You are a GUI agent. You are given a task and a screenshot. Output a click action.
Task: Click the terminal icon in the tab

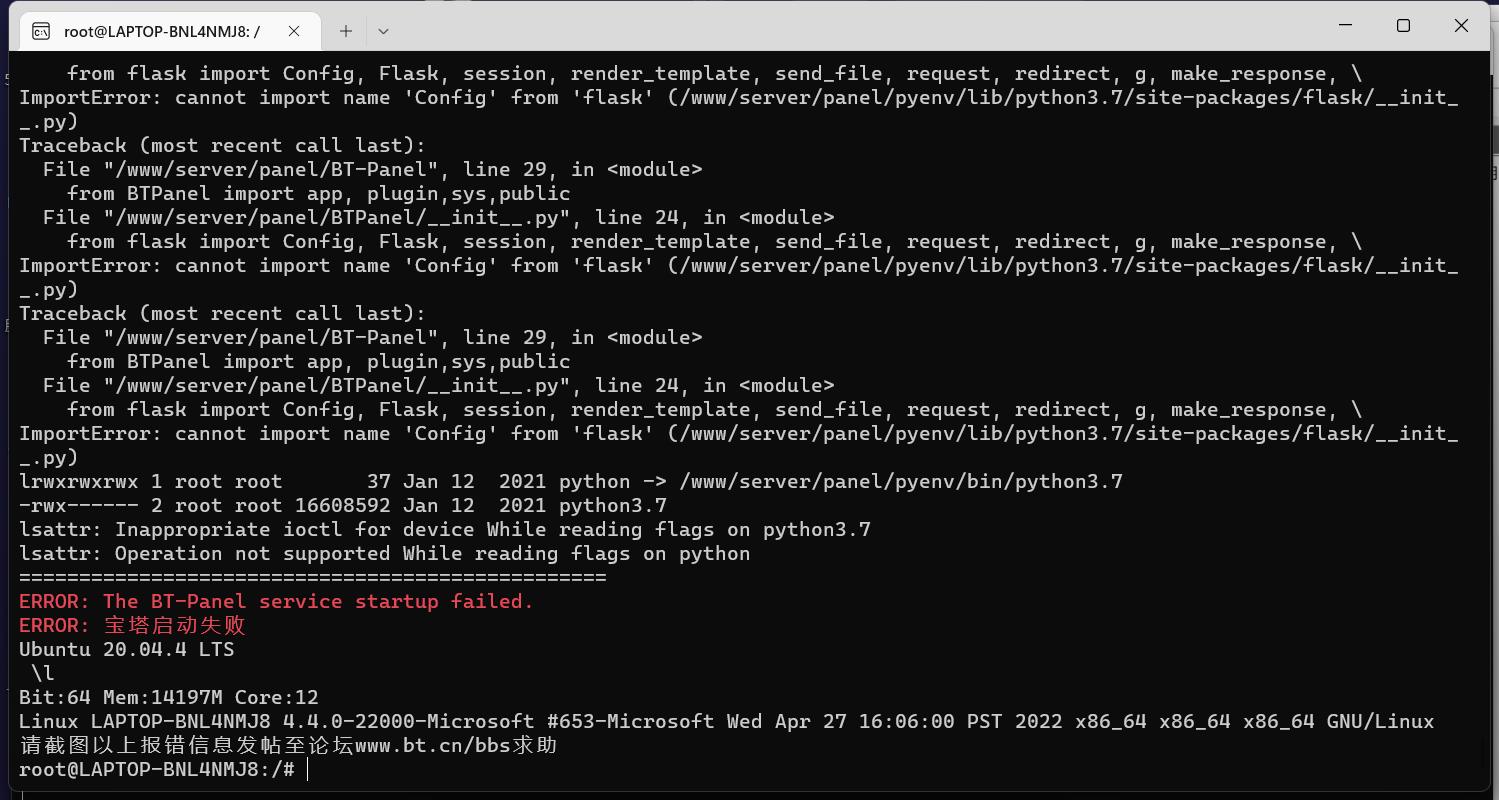tap(41, 31)
